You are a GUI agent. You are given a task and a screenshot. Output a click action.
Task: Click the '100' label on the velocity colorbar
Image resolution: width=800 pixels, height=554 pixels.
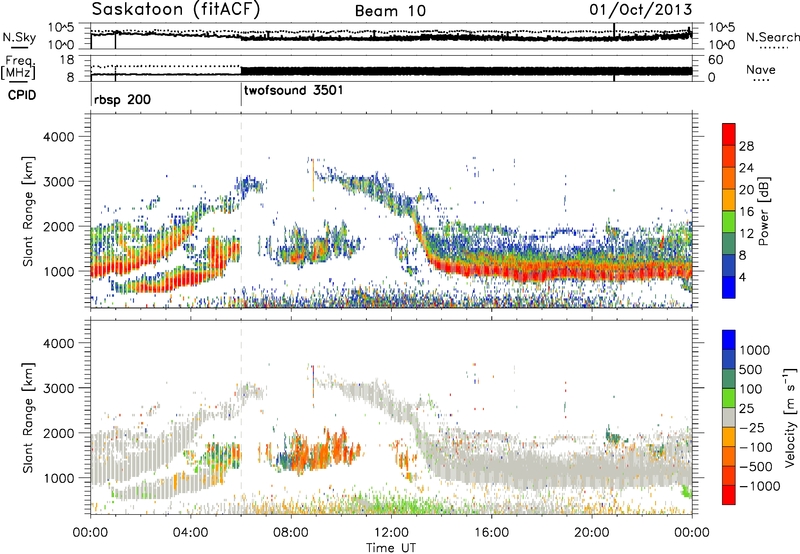[751, 389]
